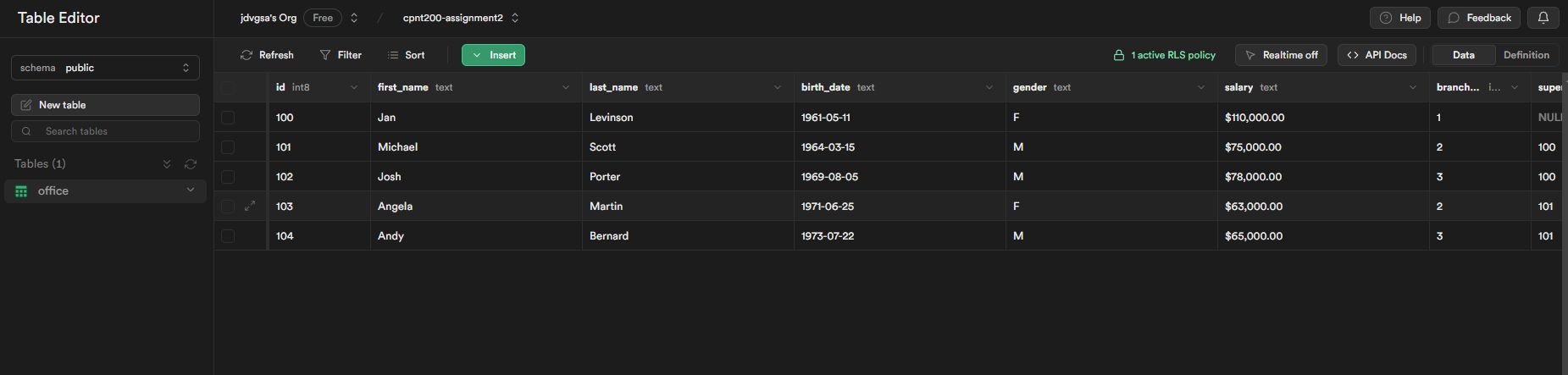Switch to the Definition tab
This screenshot has width=1568, height=375.
pos(1526,55)
